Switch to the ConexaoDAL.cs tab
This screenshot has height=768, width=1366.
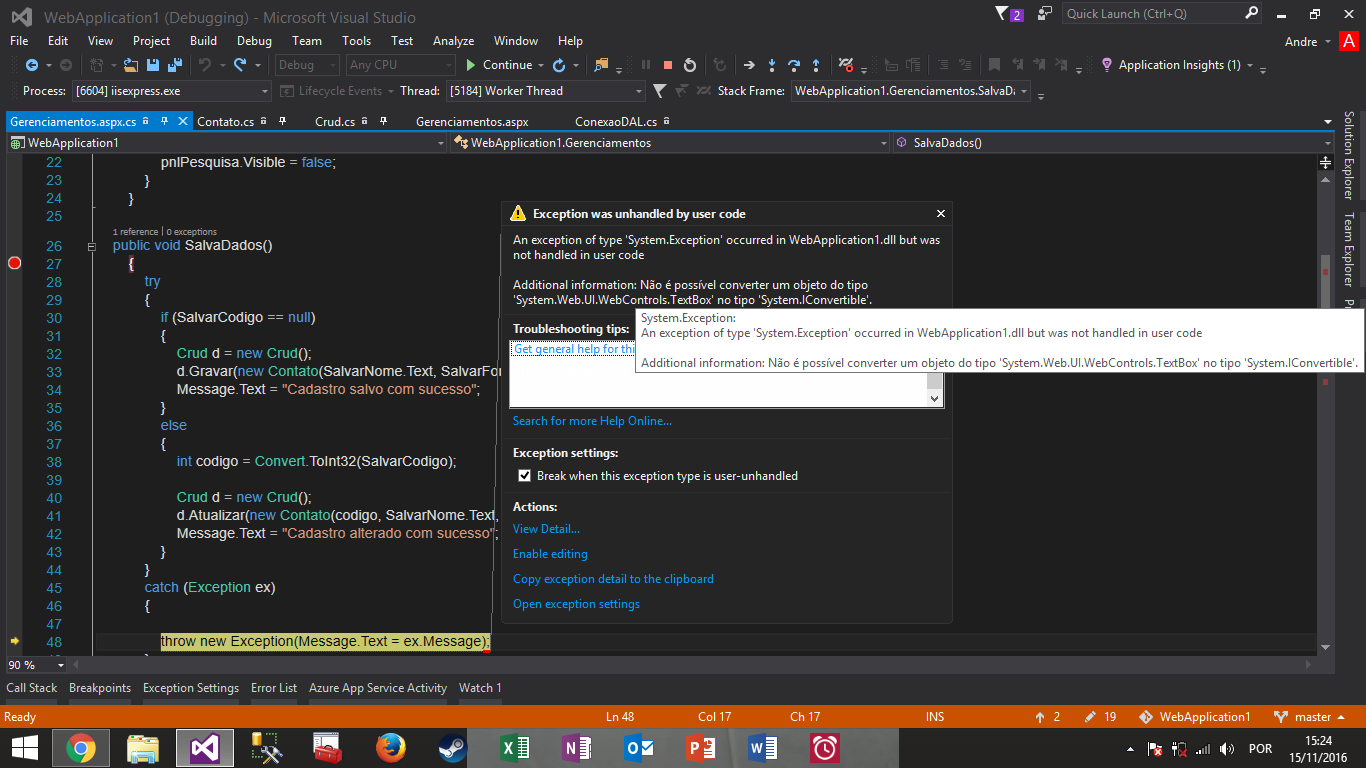click(x=616, y=122)
